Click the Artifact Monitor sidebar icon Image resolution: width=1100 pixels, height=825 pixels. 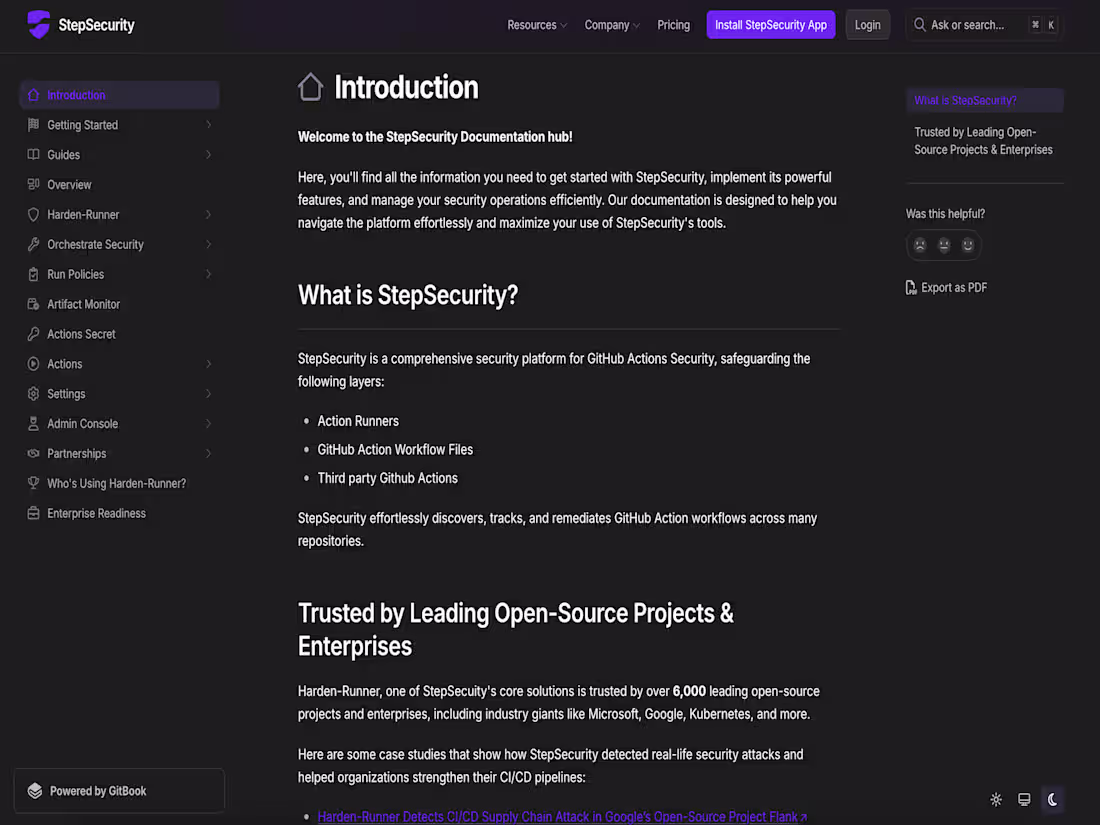coord(34,304)
